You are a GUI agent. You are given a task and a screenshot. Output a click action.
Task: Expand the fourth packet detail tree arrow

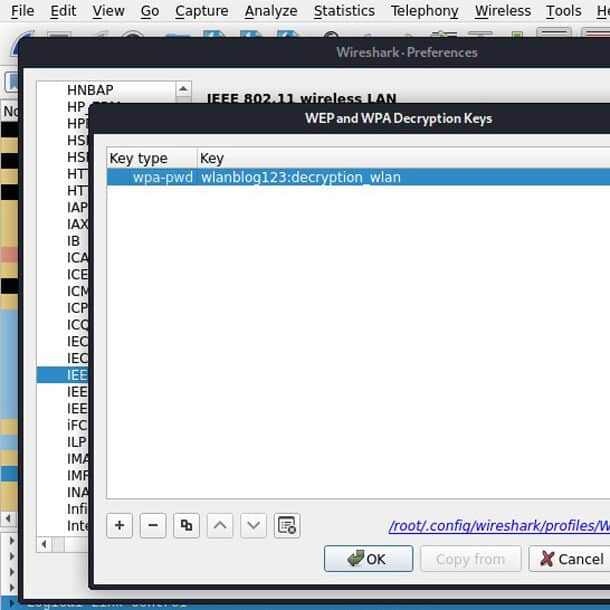[x=12, y=587]
